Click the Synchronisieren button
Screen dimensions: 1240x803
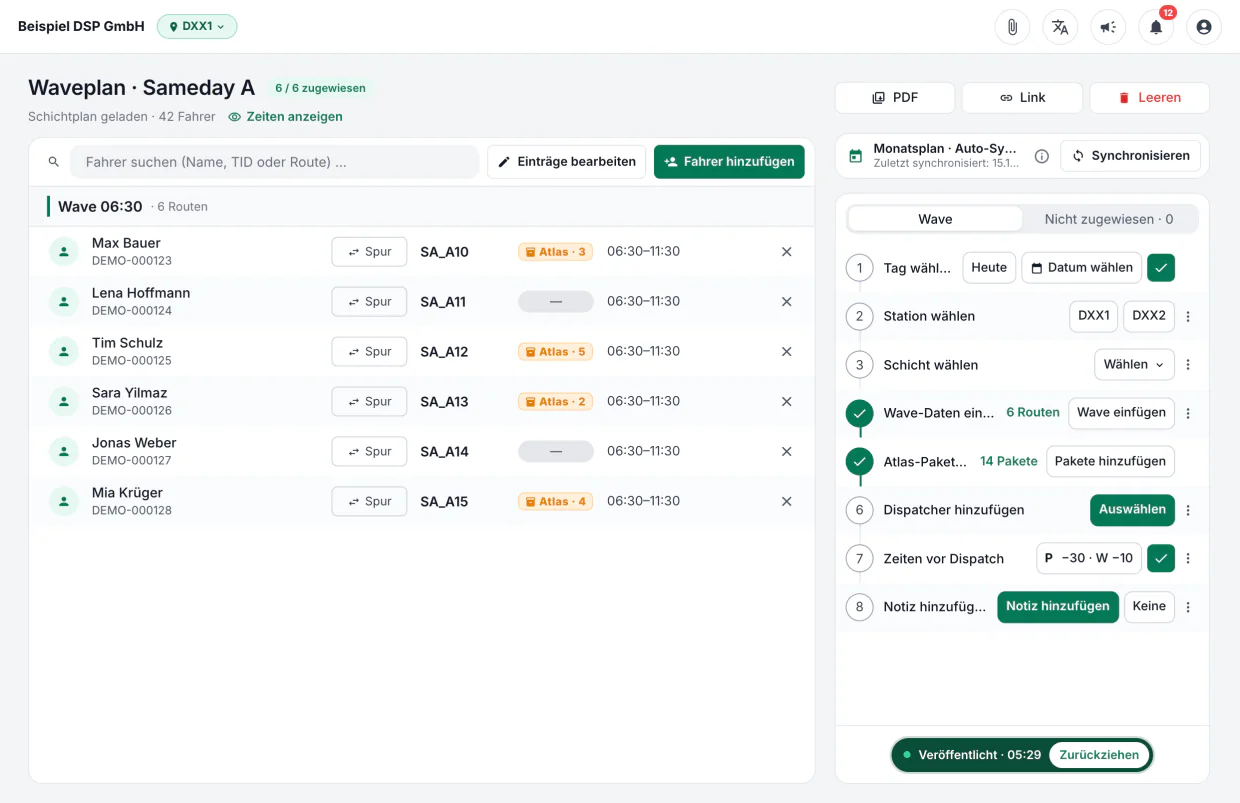[1130, 156]
